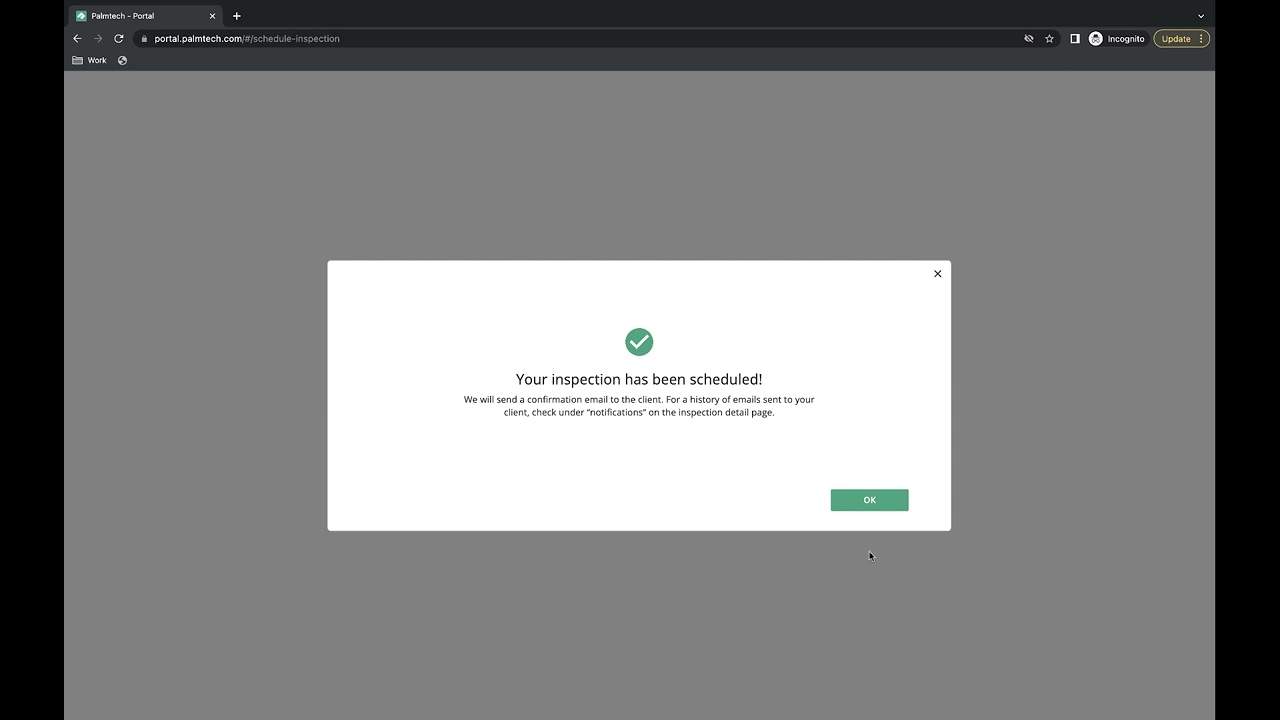The image size is (1280, 720).
Task: Open the globe bookmark shortcut
Action: pos(122,60)
